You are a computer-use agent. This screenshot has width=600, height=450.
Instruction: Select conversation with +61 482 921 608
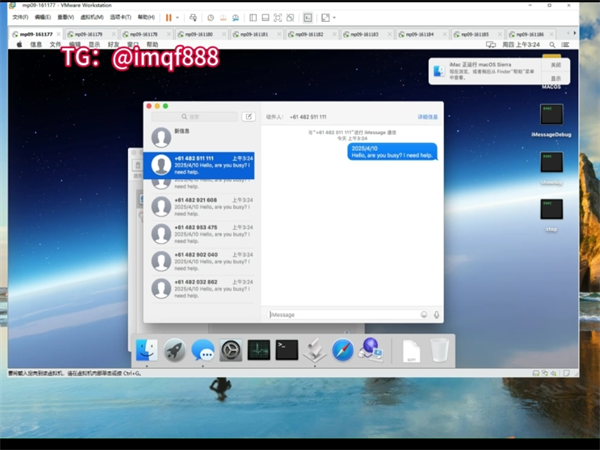[200, 206]
